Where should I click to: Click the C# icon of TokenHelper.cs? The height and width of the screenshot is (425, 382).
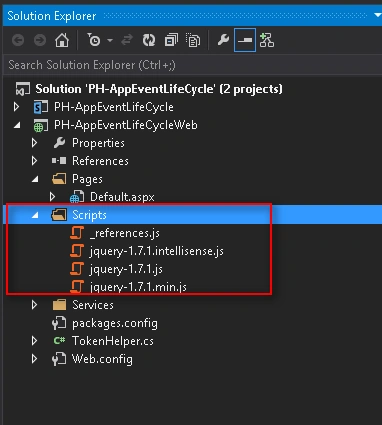coord(59,341)
